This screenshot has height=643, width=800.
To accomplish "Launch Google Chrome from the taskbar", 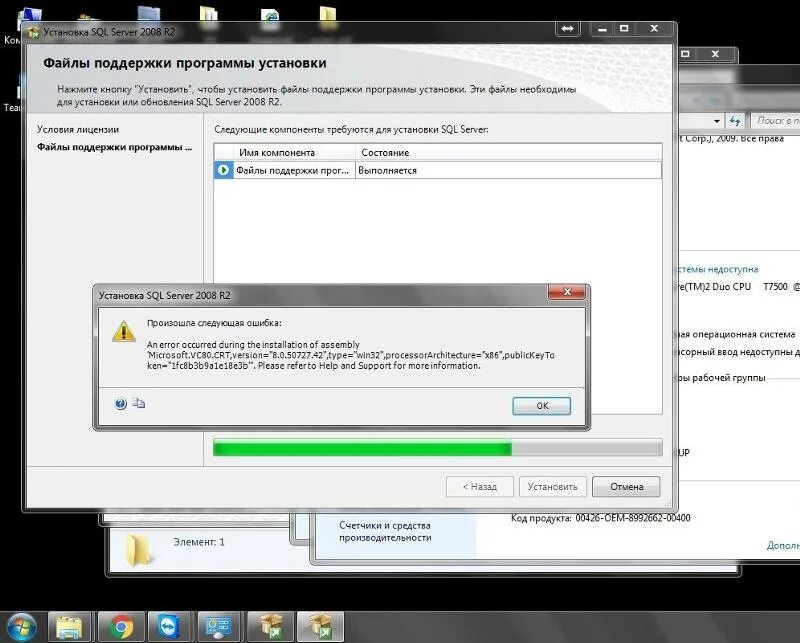I will [121, 627].
